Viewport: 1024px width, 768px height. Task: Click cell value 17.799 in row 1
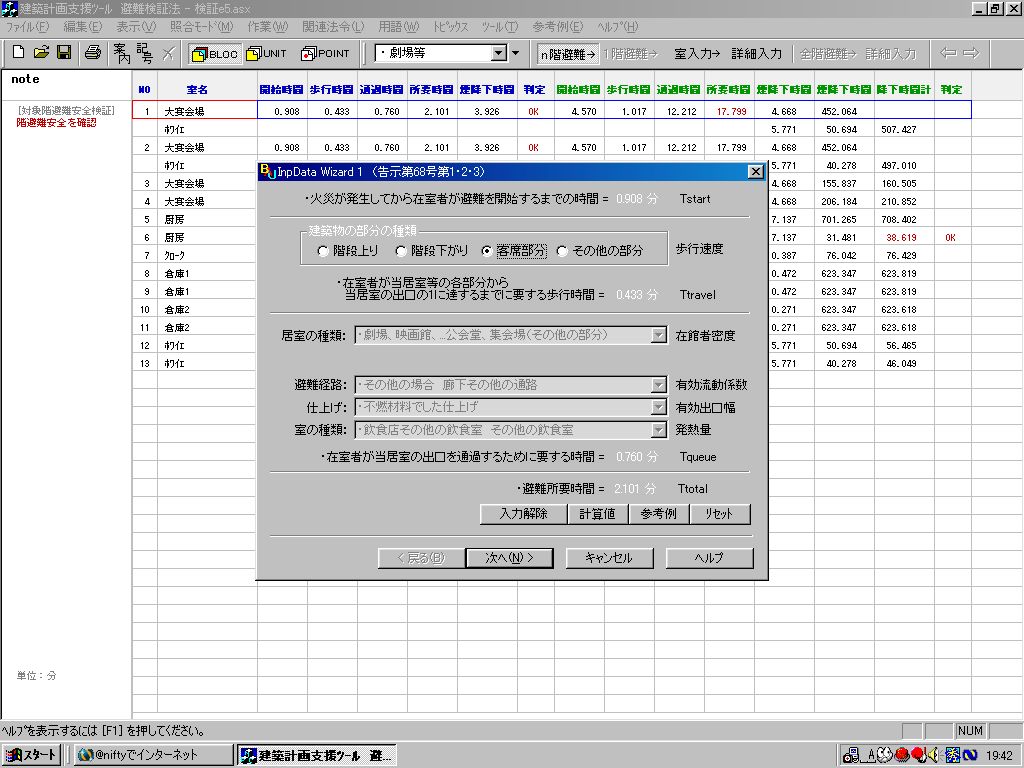[x=731, y=112]
